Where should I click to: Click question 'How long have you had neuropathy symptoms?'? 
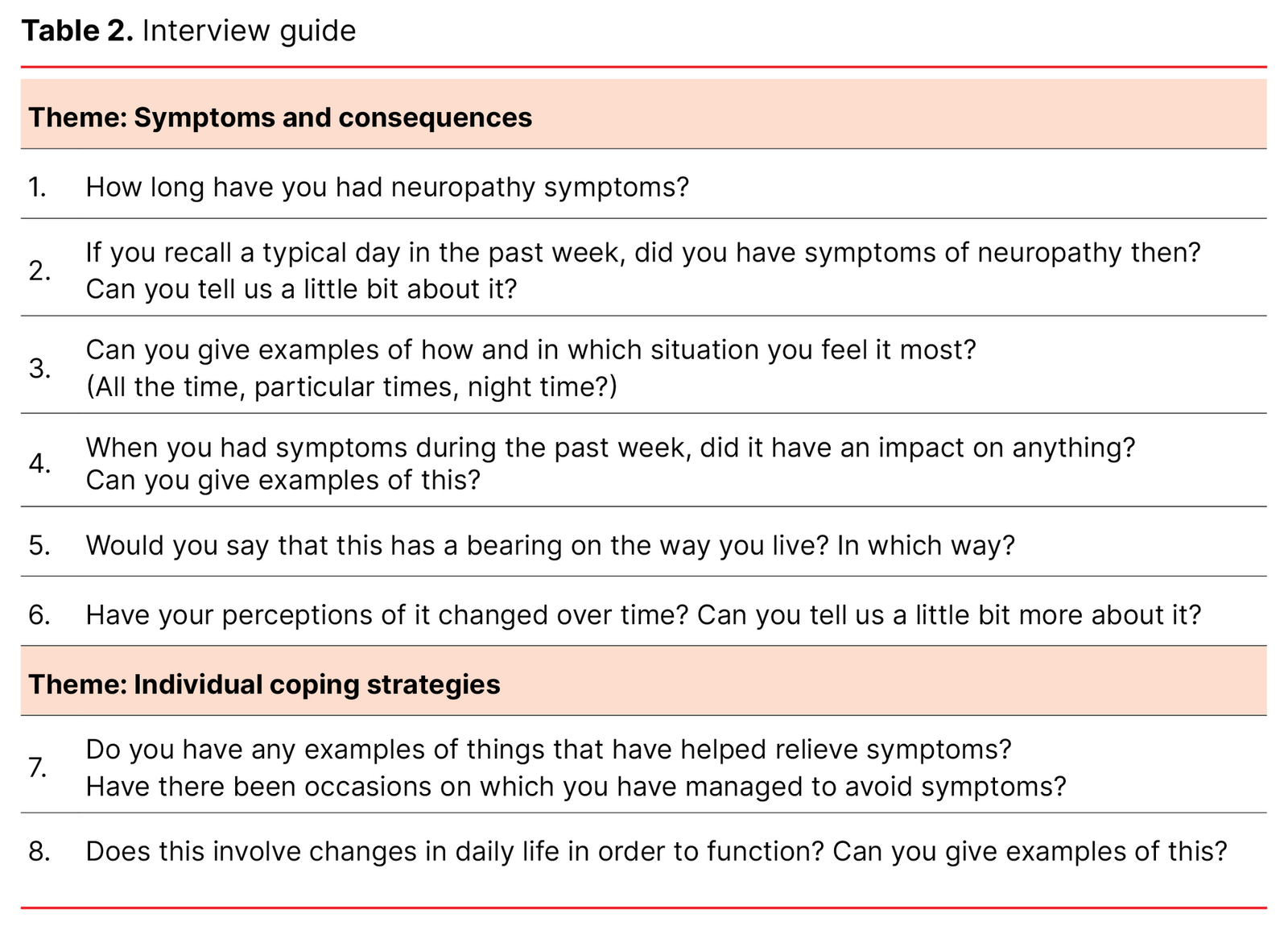point(387,187)
